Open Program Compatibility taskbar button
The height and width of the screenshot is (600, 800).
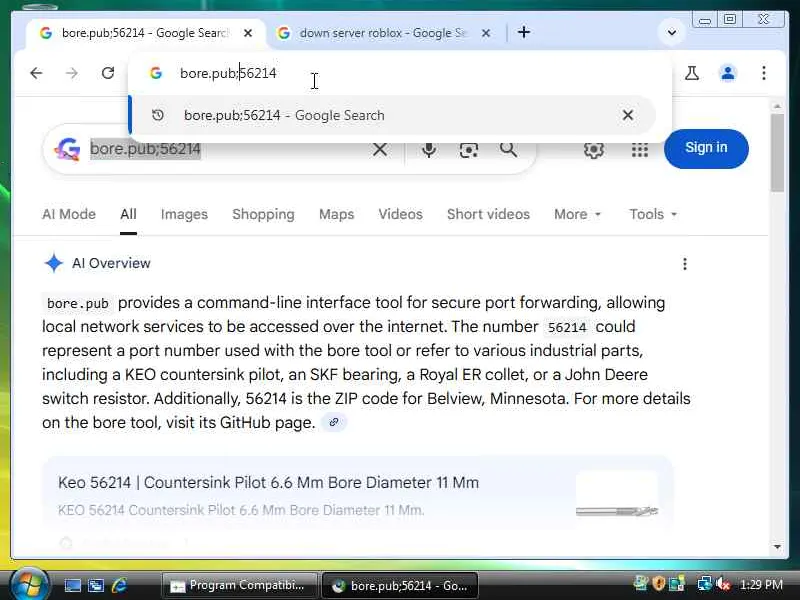pyautogui.click(x=239, y=586)
